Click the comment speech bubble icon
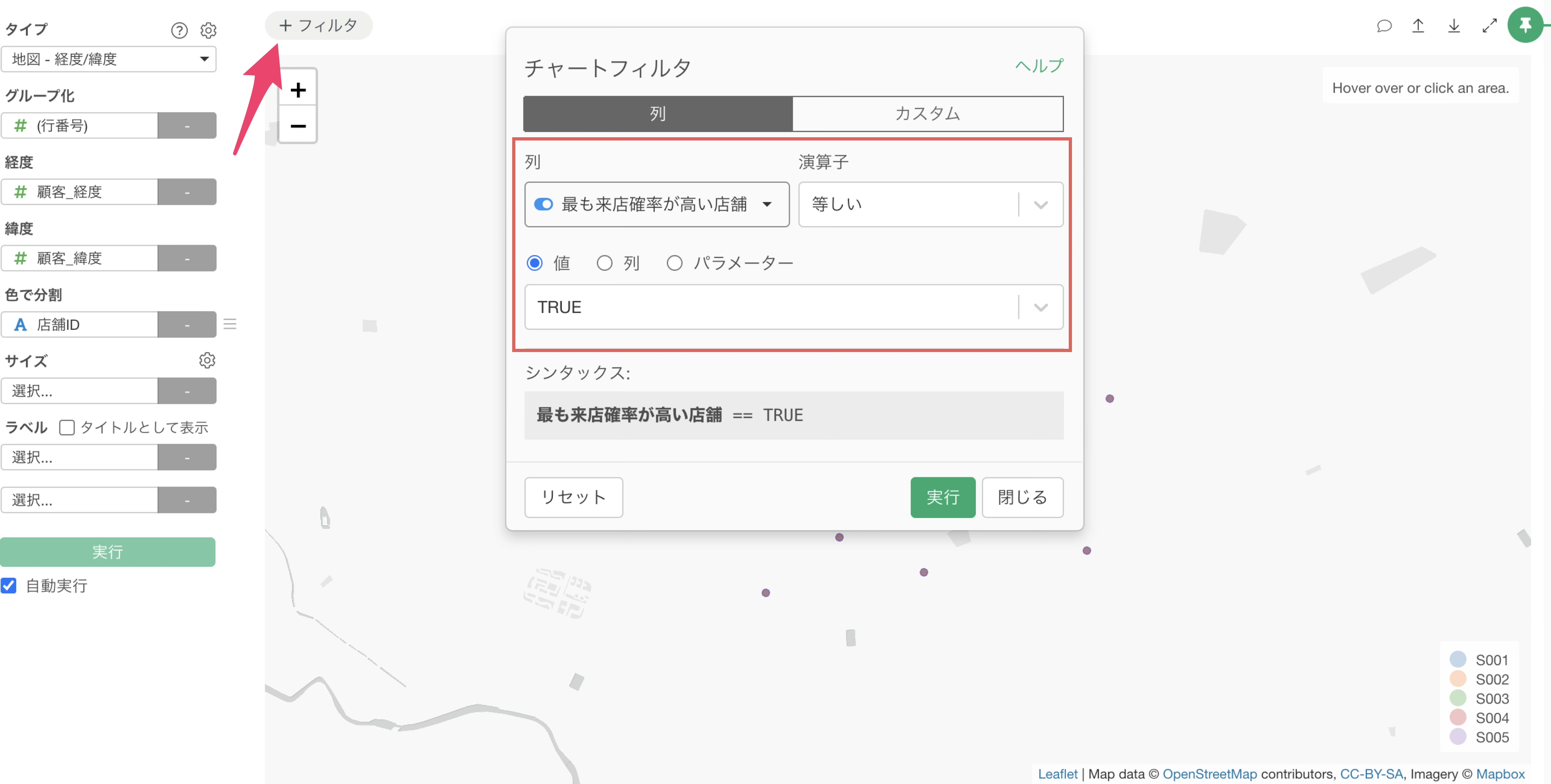Viewport: 1551px width, 784px height. point(1384,26)
